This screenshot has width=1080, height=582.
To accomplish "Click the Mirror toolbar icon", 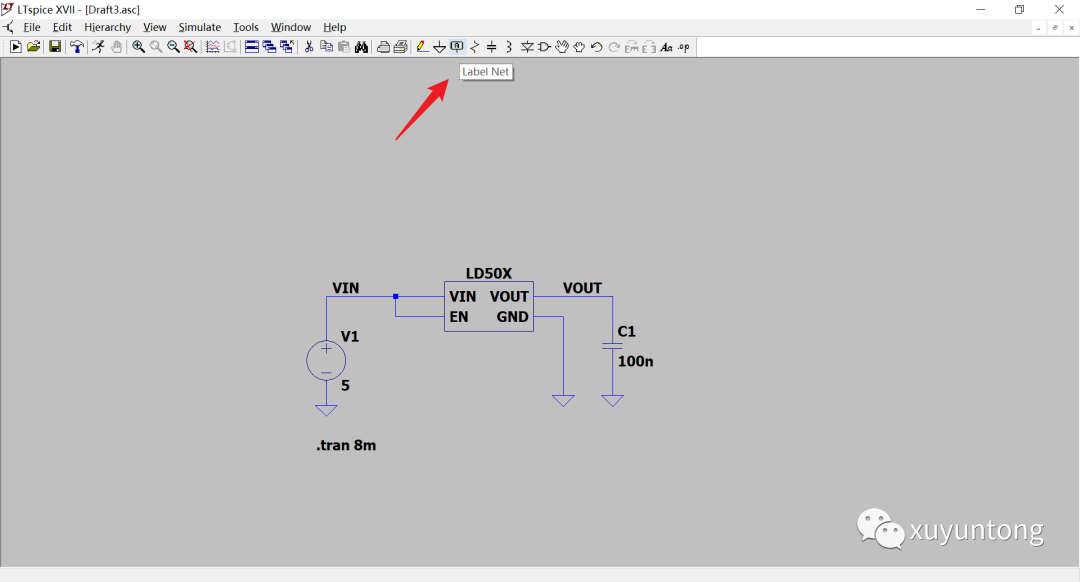I will point(649,47).
